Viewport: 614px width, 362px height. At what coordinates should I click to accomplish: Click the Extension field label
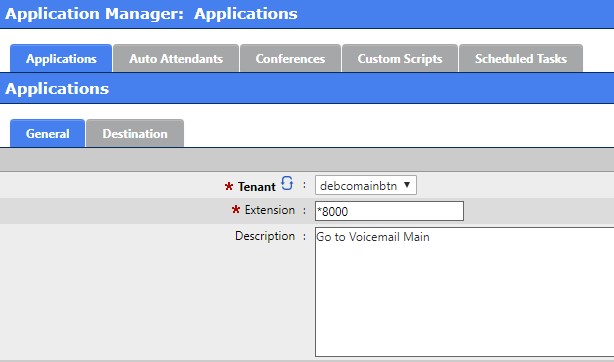(x=269, y=210)
